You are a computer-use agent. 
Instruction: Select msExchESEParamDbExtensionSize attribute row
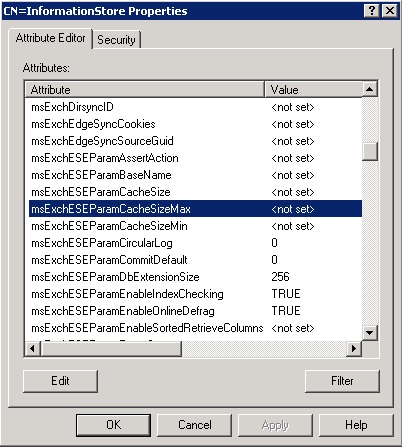click(195, 277)
